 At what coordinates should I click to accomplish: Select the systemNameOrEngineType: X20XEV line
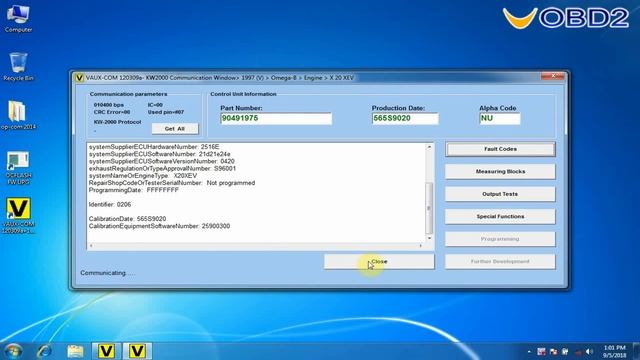[x=143, y=176]
